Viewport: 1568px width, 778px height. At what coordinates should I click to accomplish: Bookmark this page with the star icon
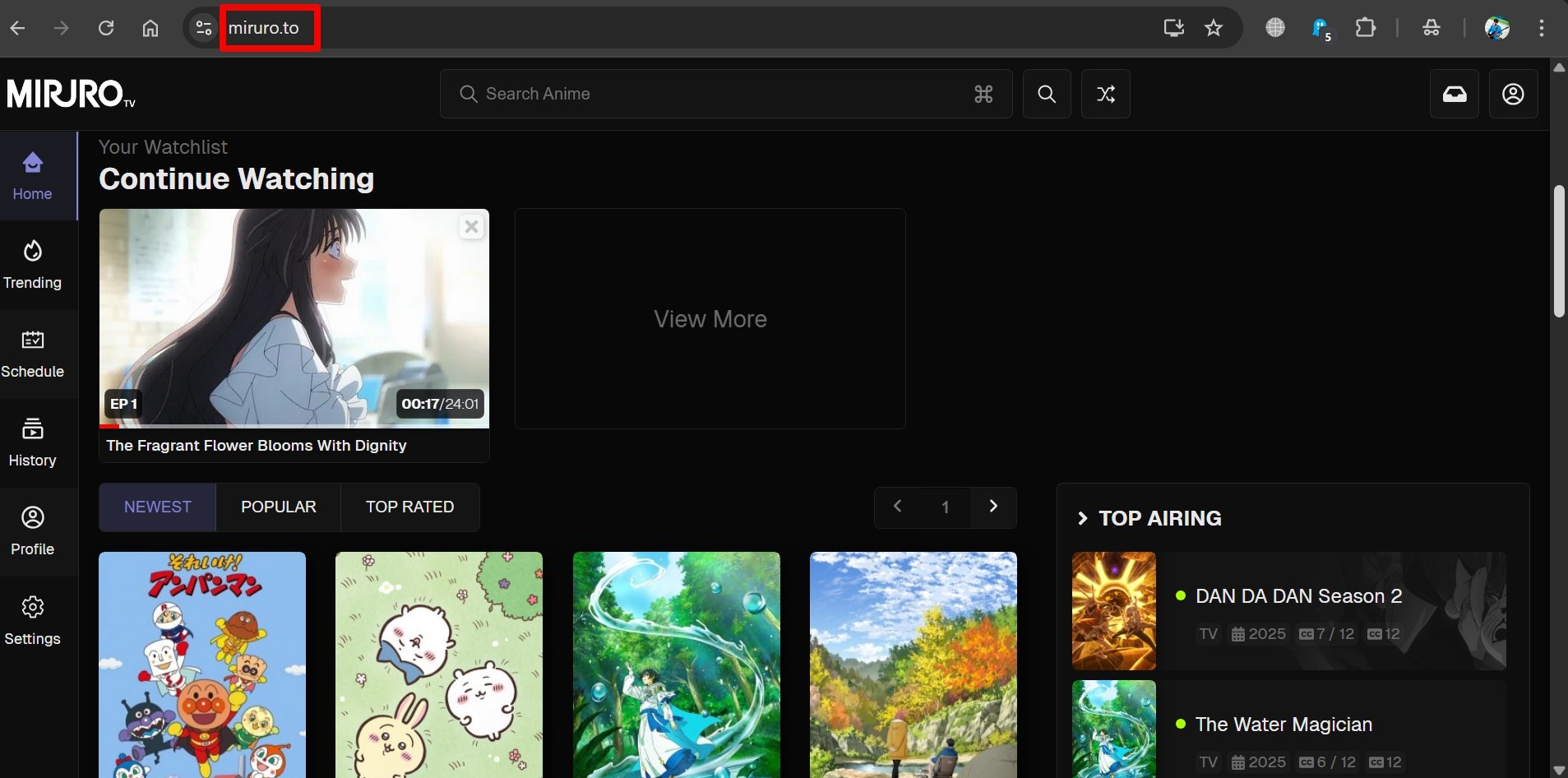(1214, 28)
